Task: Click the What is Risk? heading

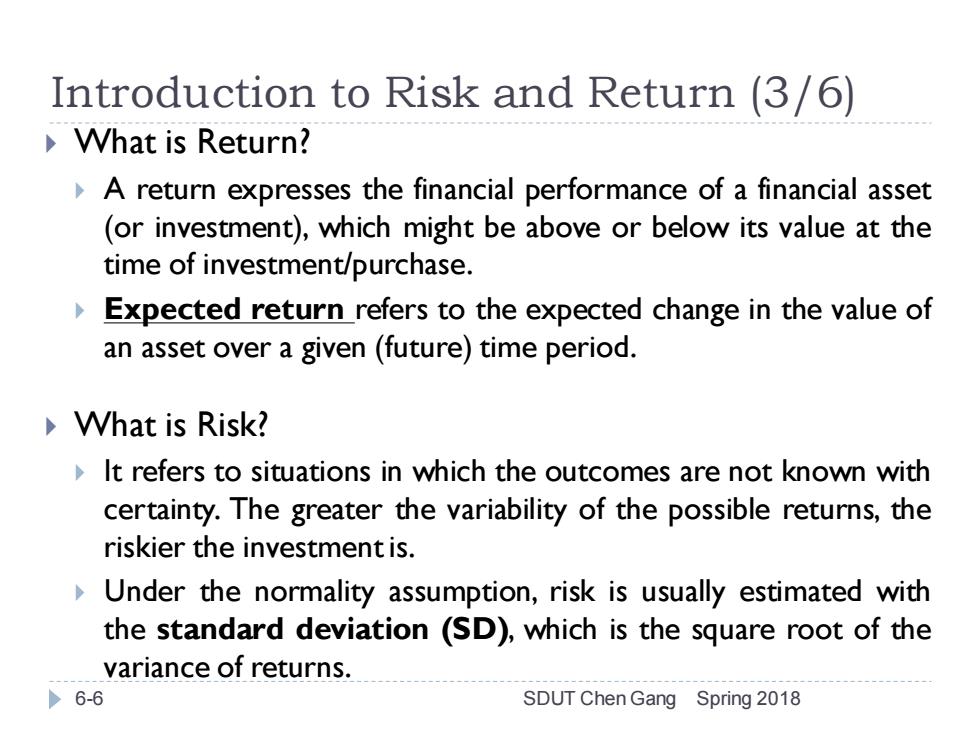Action: [x=171, y=425]
